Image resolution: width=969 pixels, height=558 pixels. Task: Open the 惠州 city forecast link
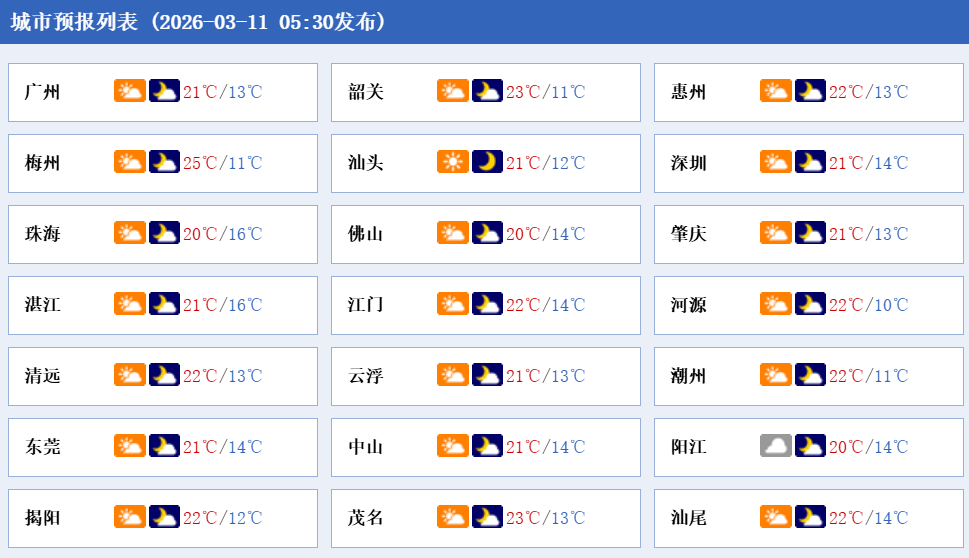coord(689,92)
